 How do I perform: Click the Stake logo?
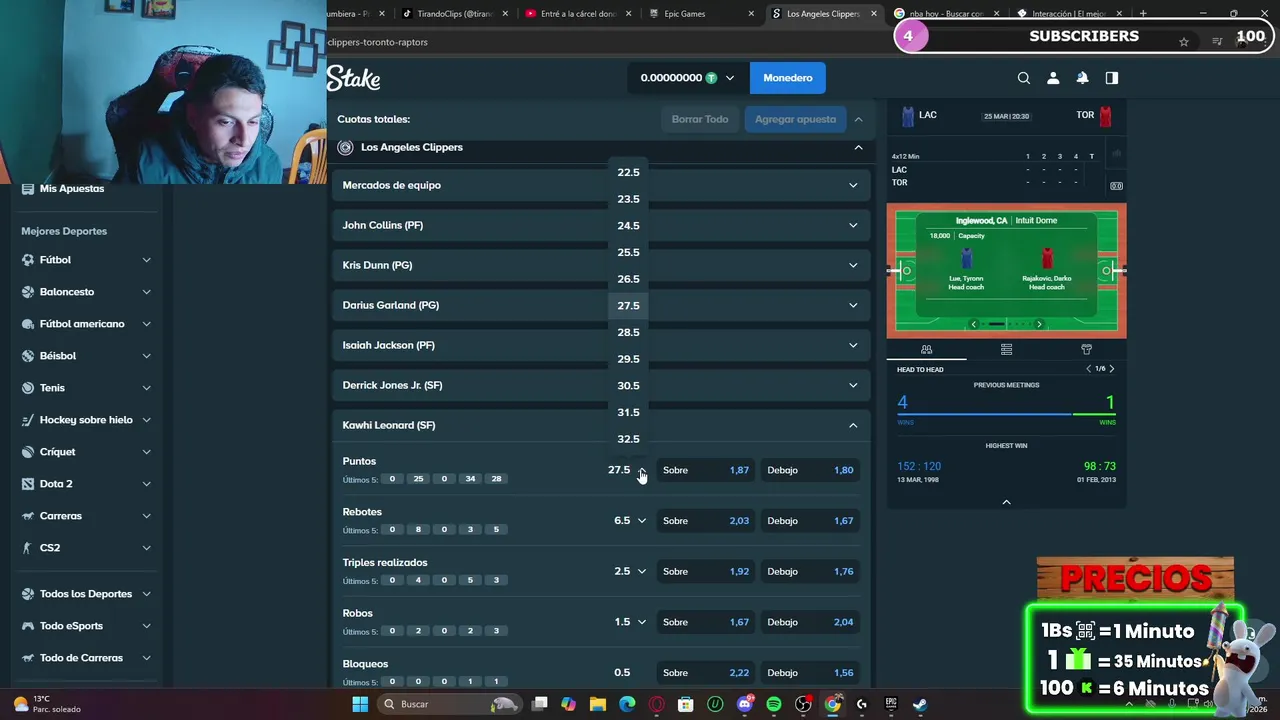pos(353,78)
